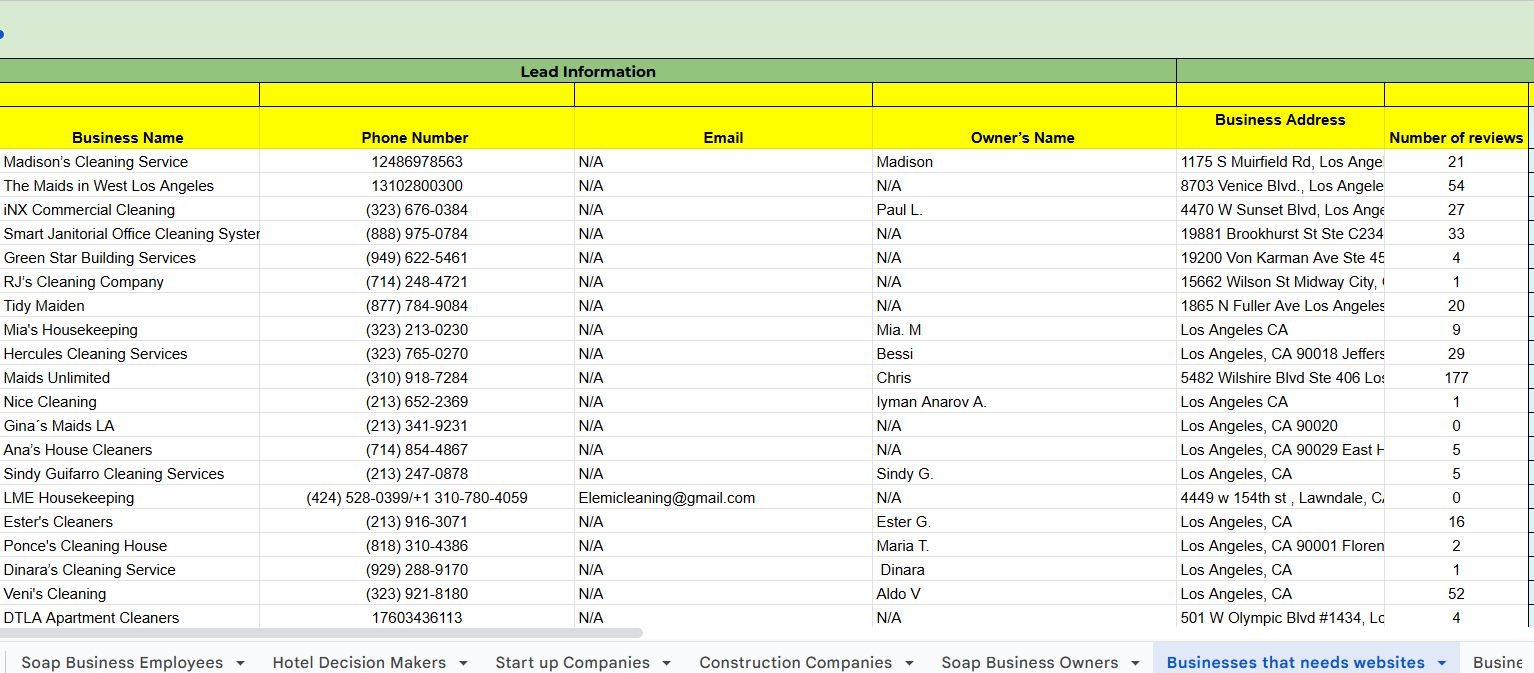Click the Owner's Name header cell
1534x673 pixels.
(x=1022, y=137)
